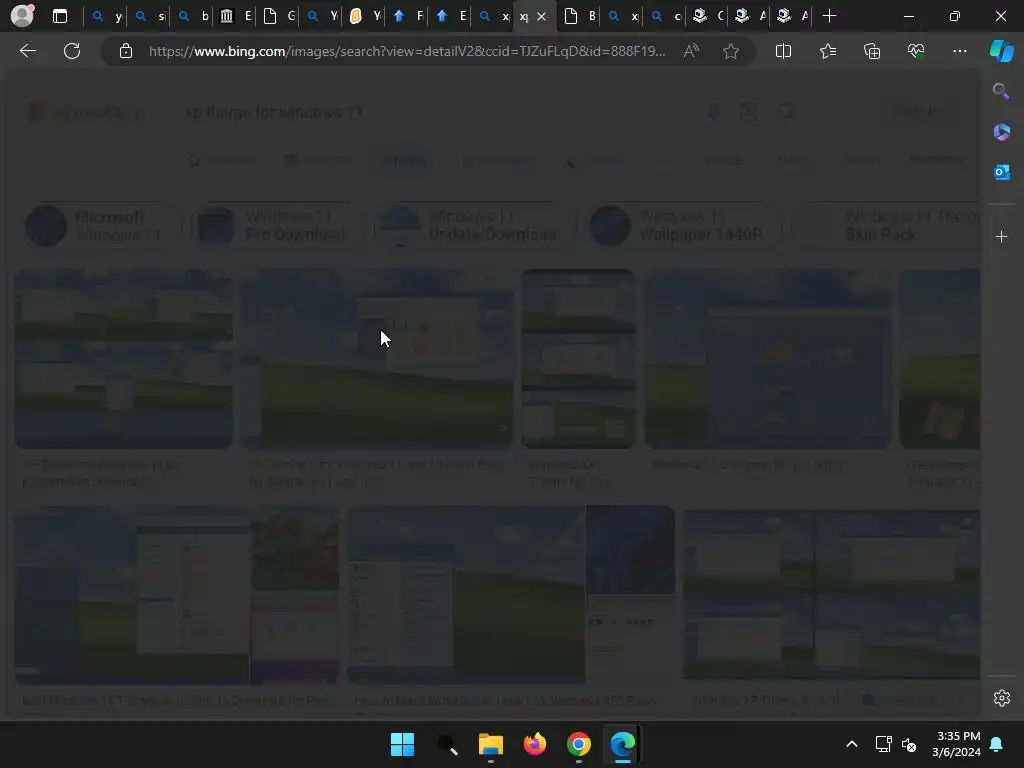Open Windows Start menu
The height and width of the screenshot is (768, 1024).
(402, 744)
